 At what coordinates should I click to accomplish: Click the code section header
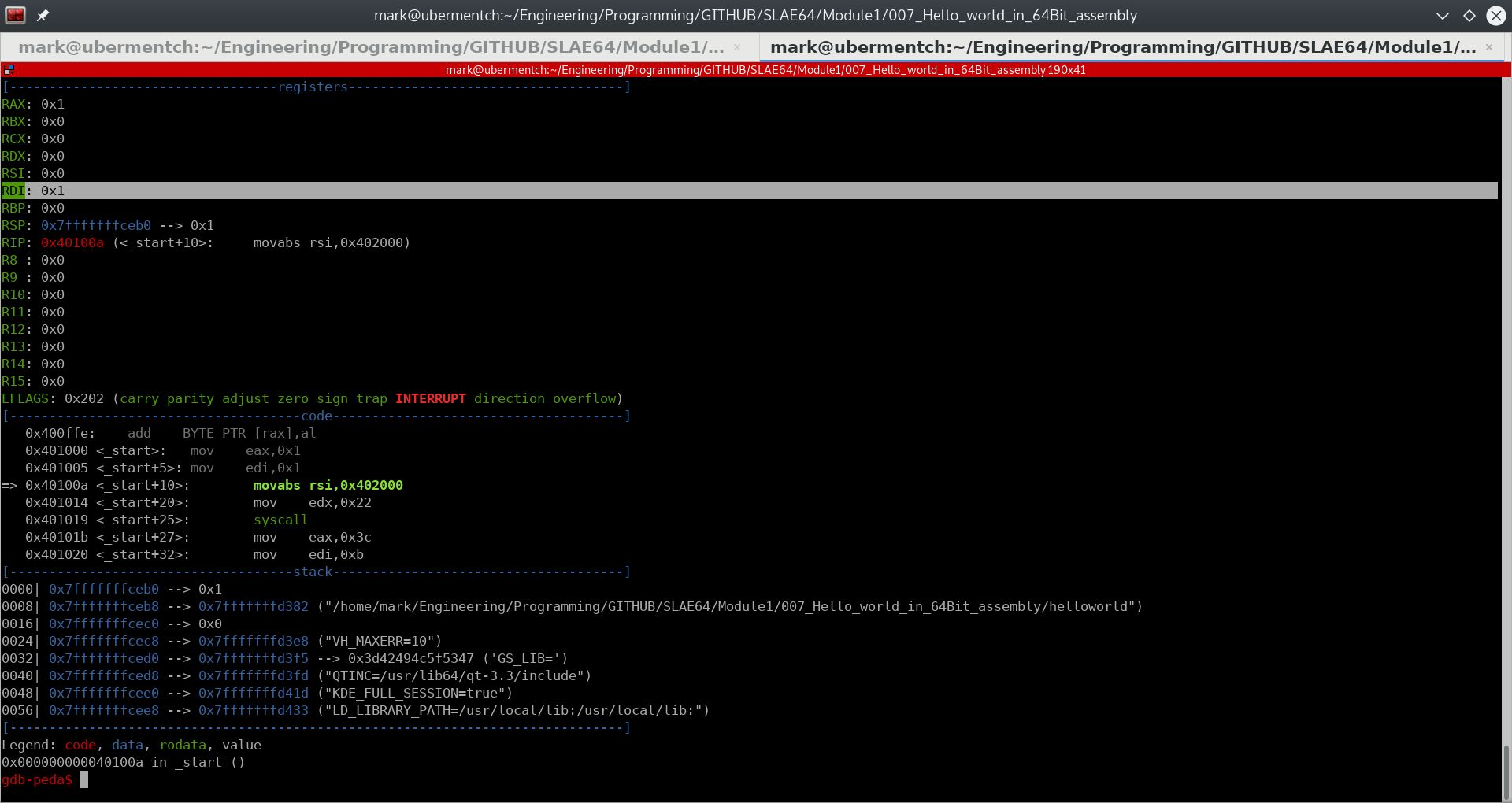316,416
